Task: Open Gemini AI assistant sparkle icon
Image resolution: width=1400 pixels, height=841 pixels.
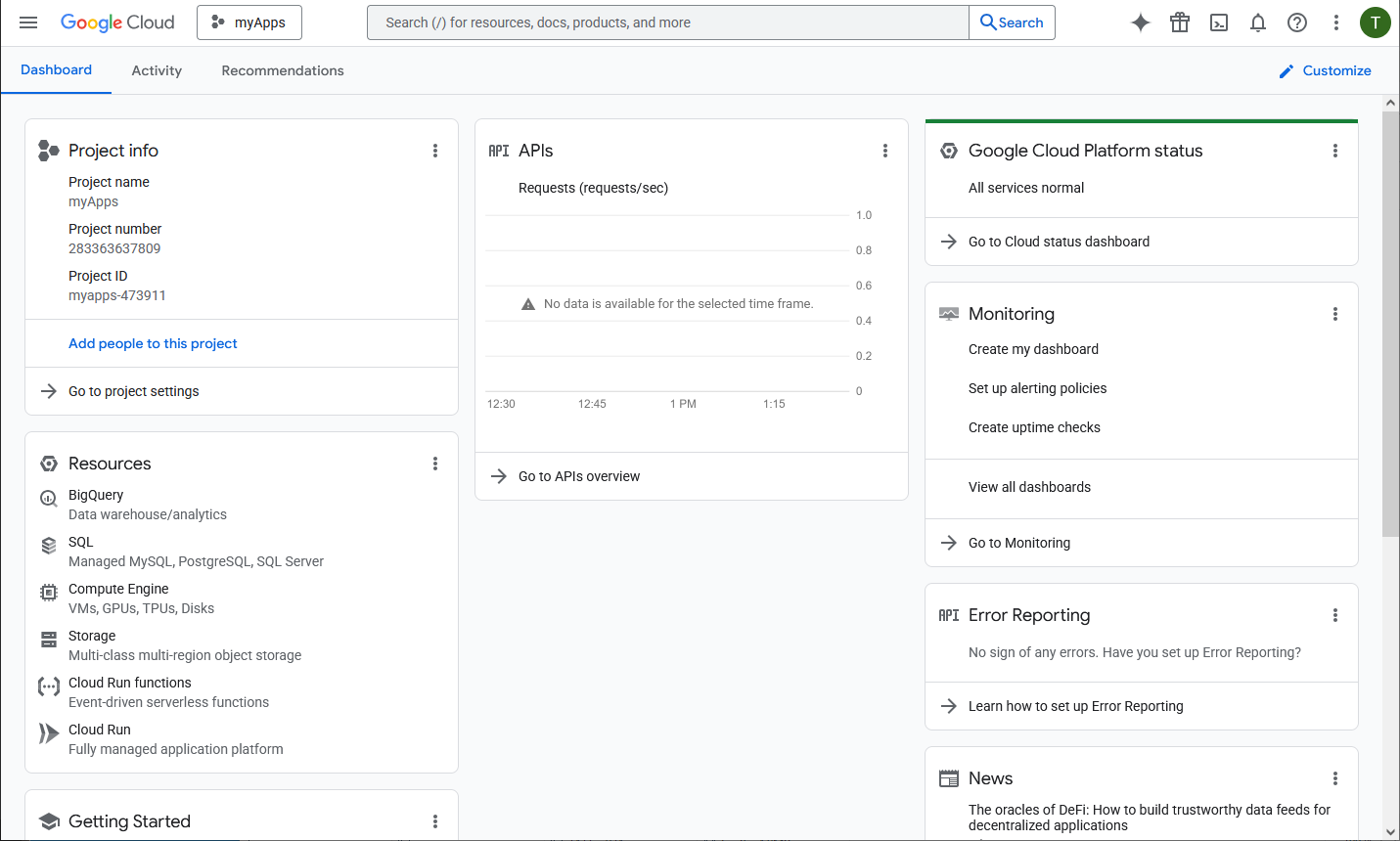Action: tap(1141, 22)
